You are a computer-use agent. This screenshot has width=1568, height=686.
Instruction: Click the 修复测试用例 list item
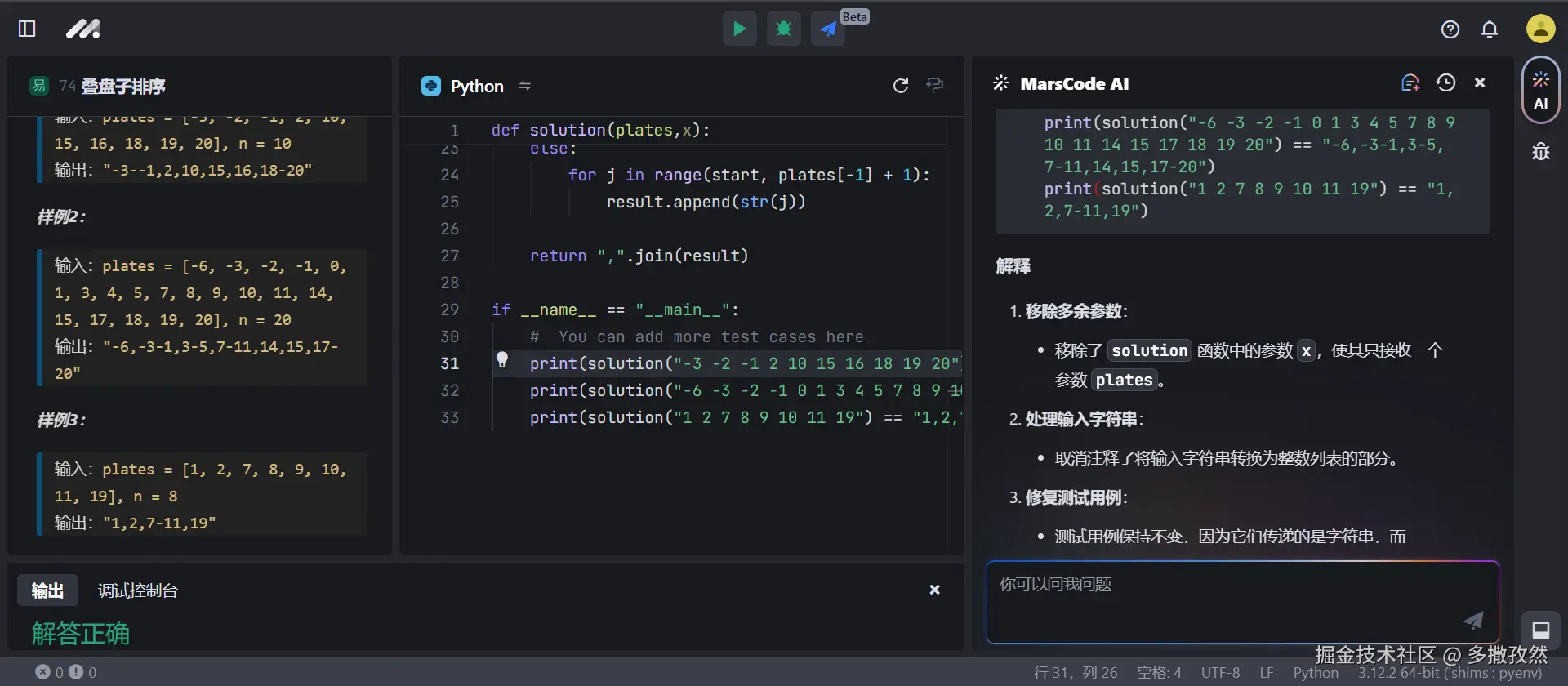1076,497
